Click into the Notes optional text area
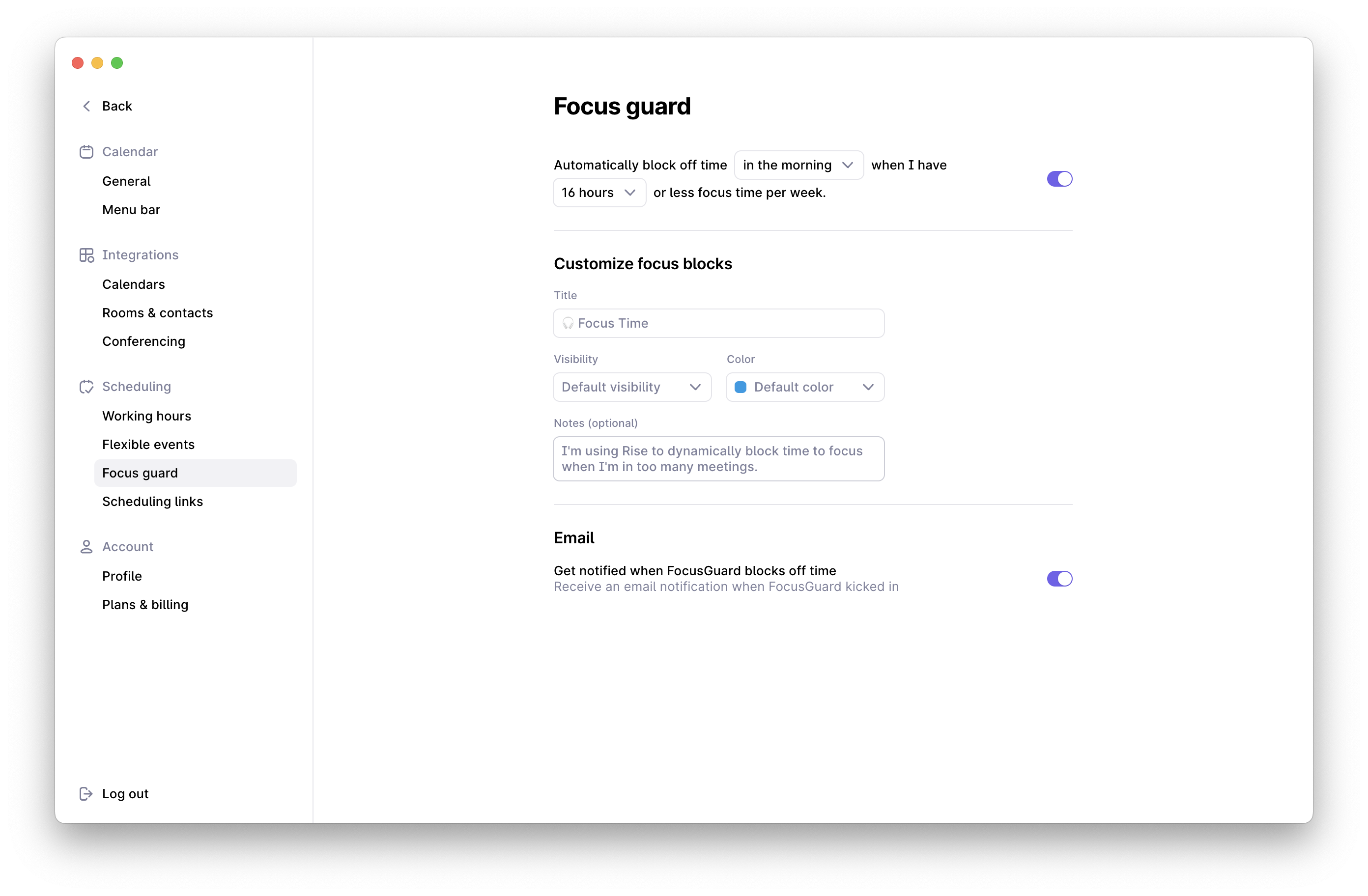Screen dimensions: 1368x896 point(718,459)
